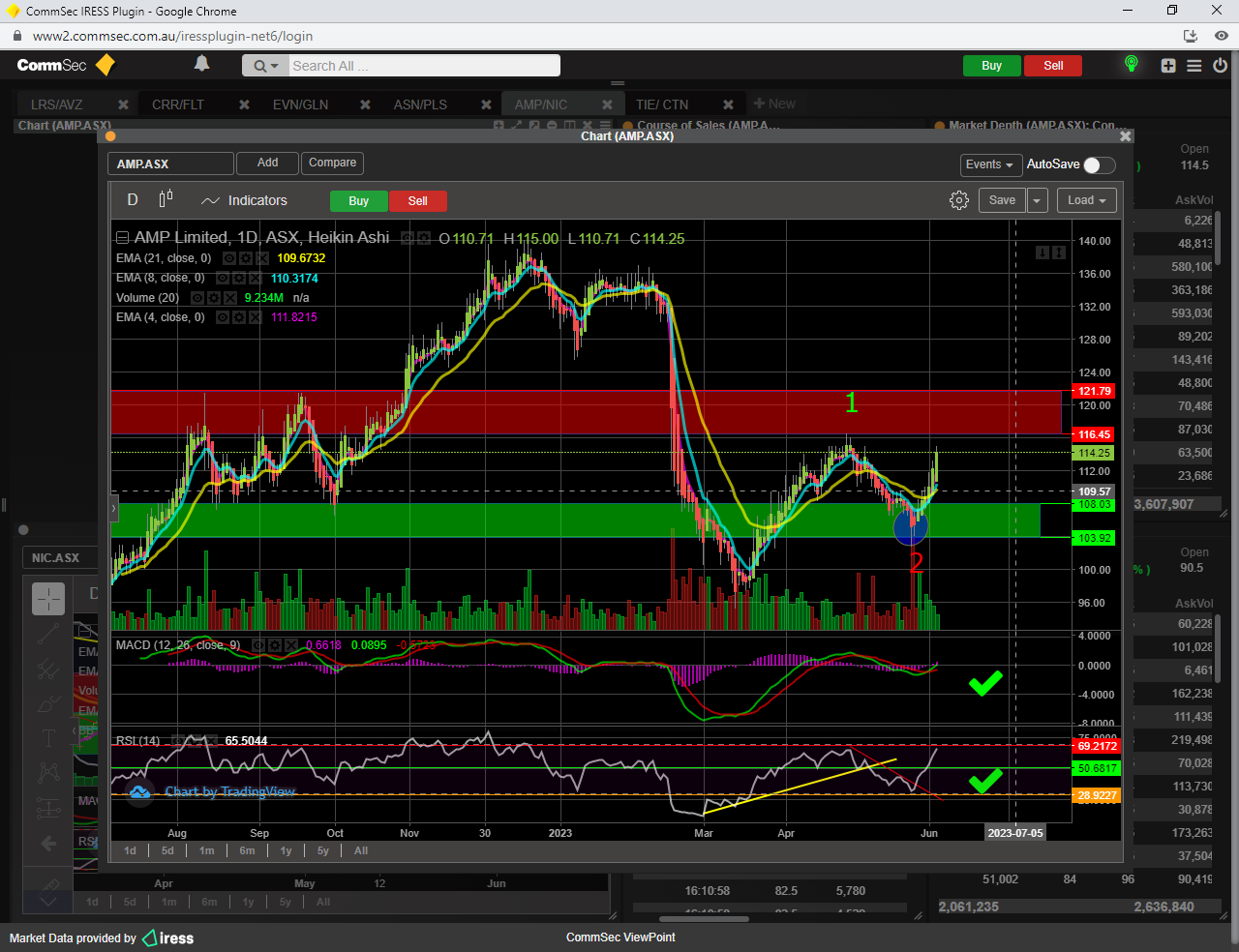Click the notifications bell icon

(x=201, y=64)
